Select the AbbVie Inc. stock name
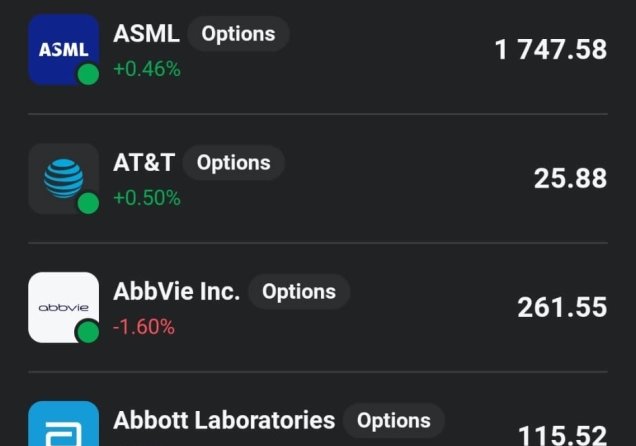 [x=176, y=292]
